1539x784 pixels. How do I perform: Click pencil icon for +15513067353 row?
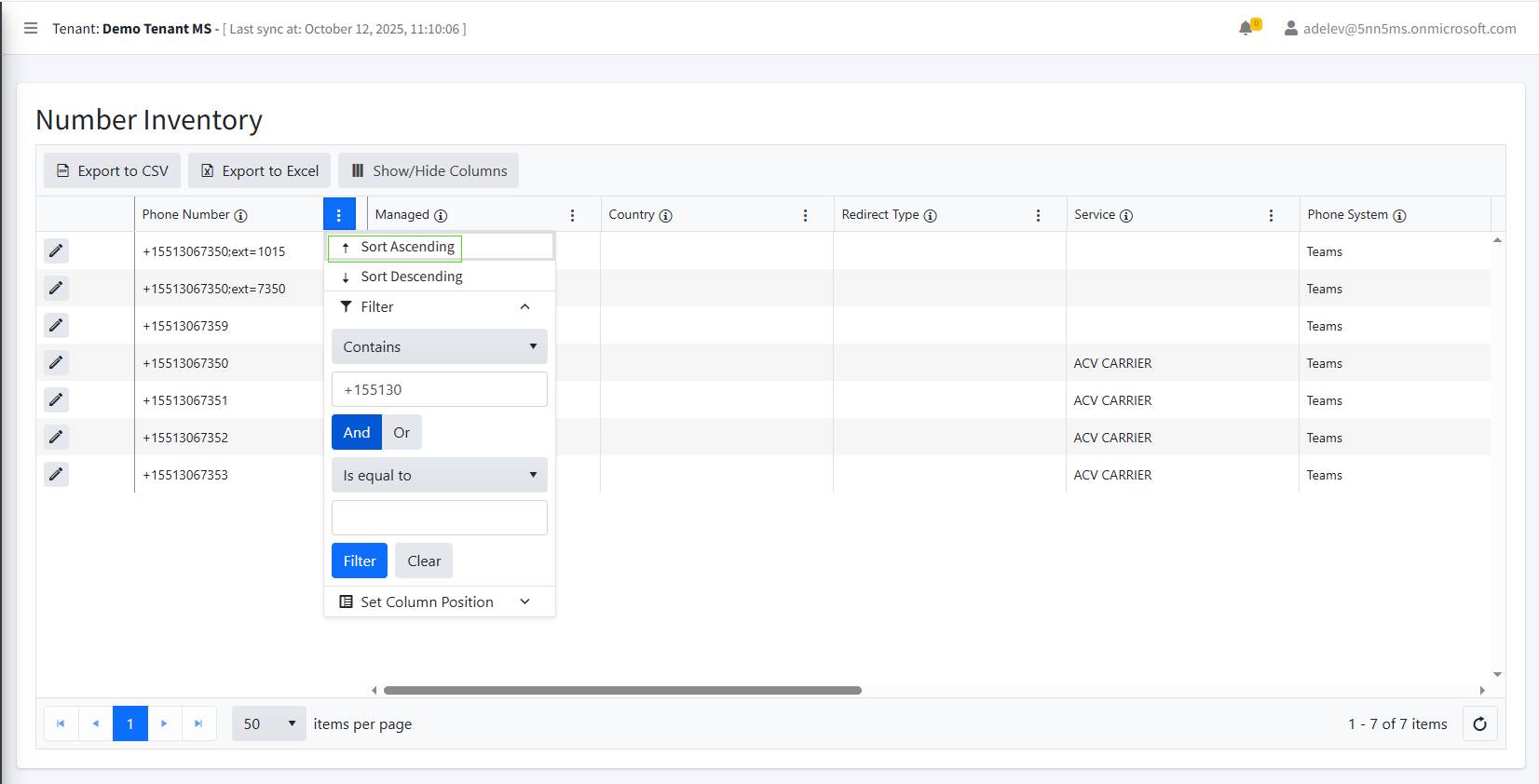click(56, 474)
